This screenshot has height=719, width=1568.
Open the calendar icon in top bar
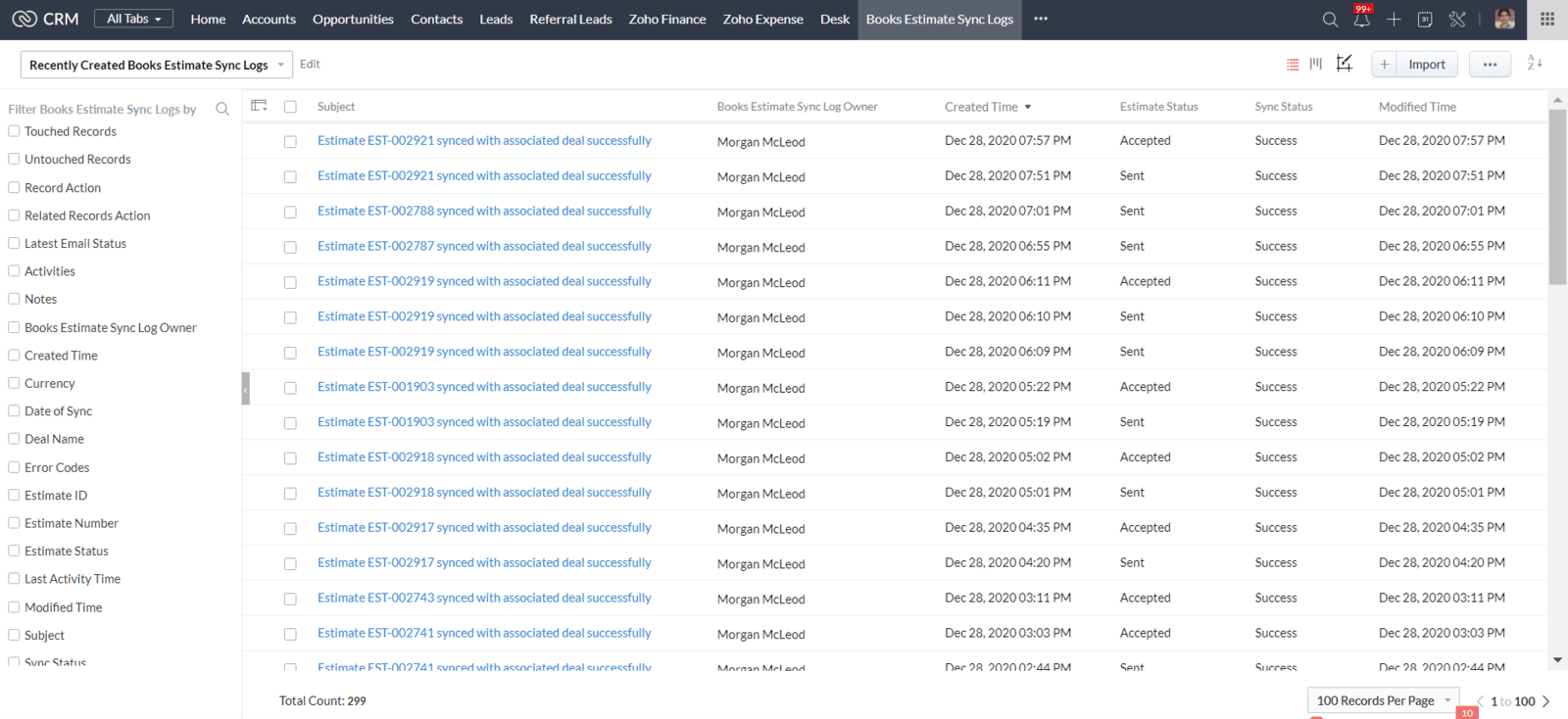pyautogui.click(x=1425, y=20)
